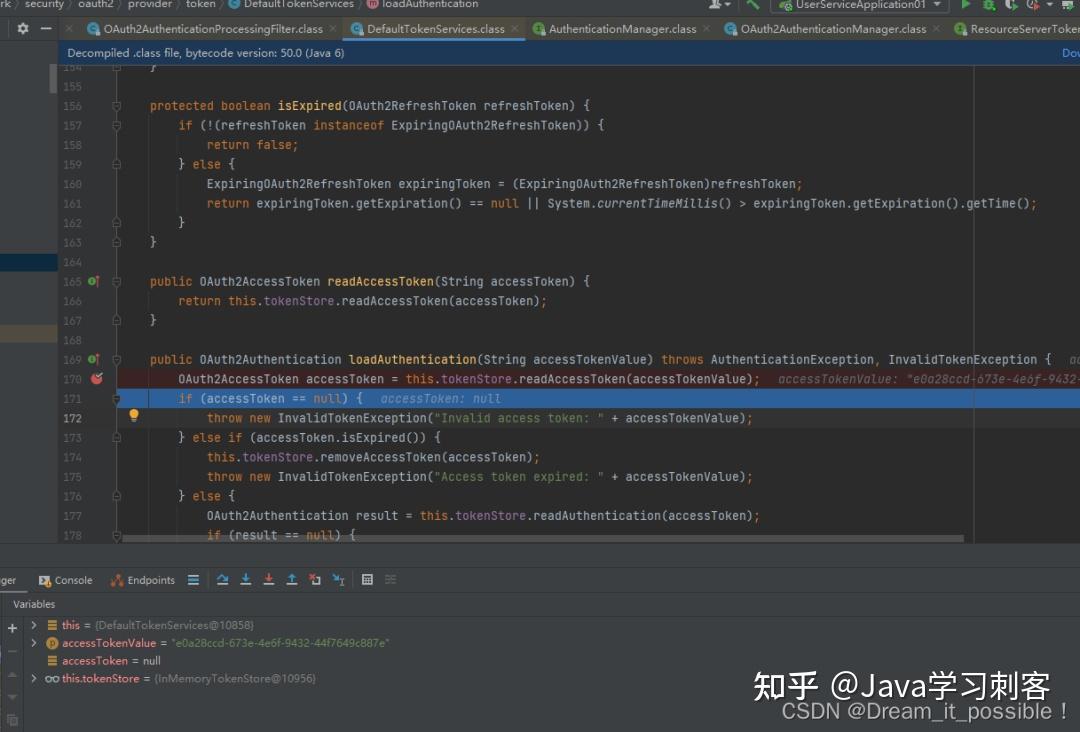
Task: Toggle the breakpoint on line 170
Action: (95, 379)
